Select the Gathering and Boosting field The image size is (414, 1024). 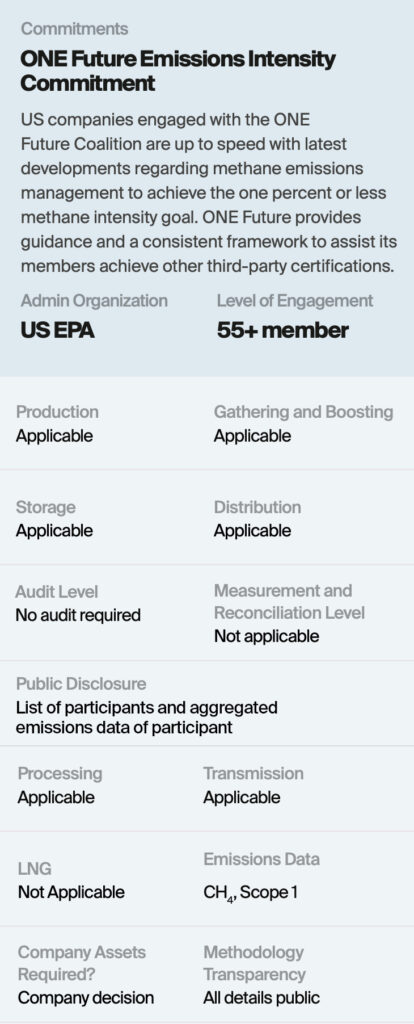pos(304,424)
